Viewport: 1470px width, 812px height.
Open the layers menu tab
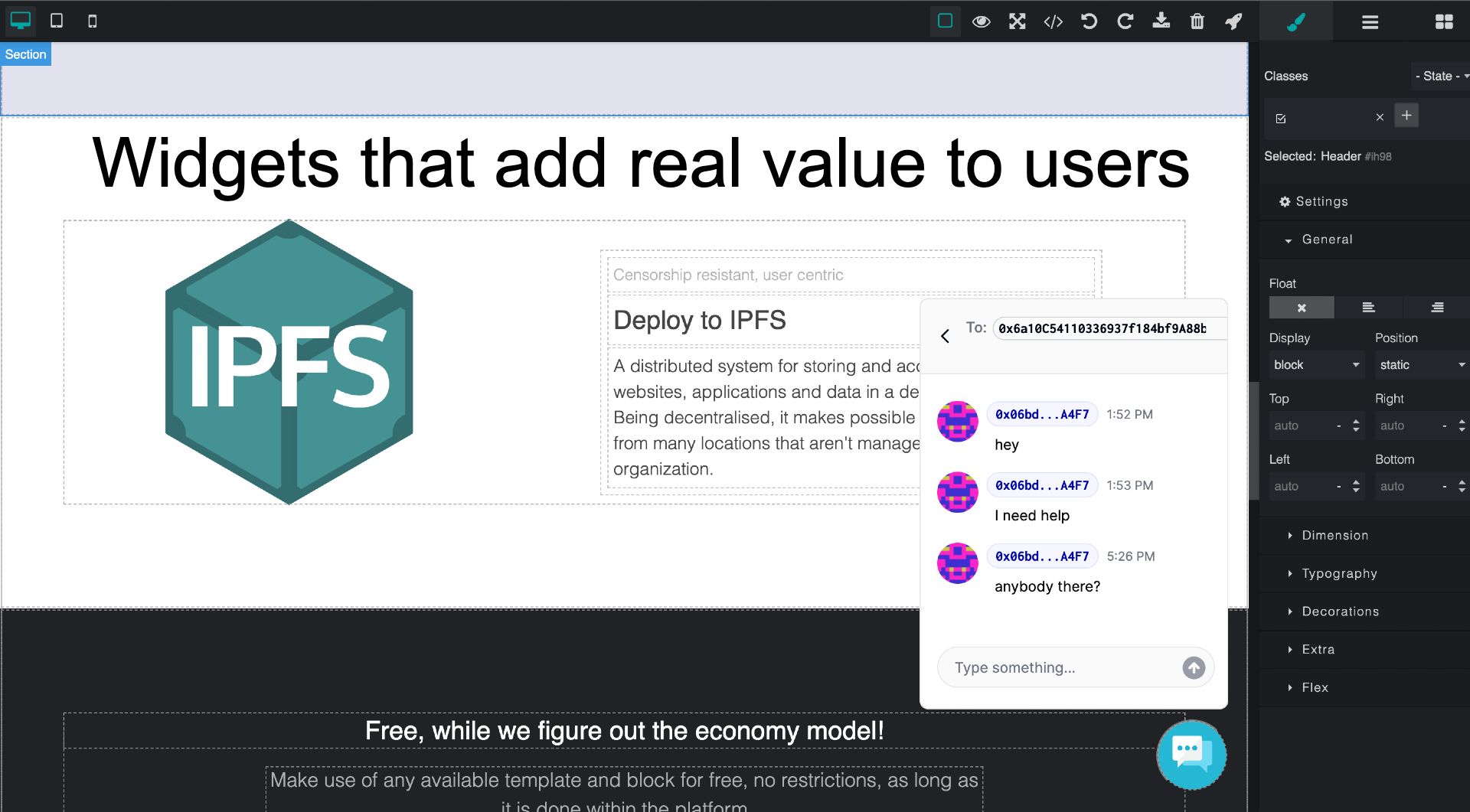click(1370, 21)
